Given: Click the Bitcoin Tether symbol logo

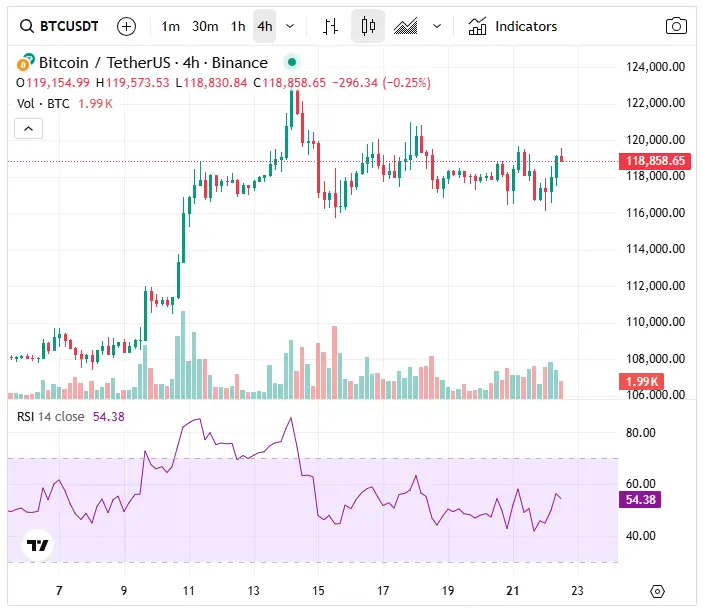Looking at the screenshot, I should 26,62.
